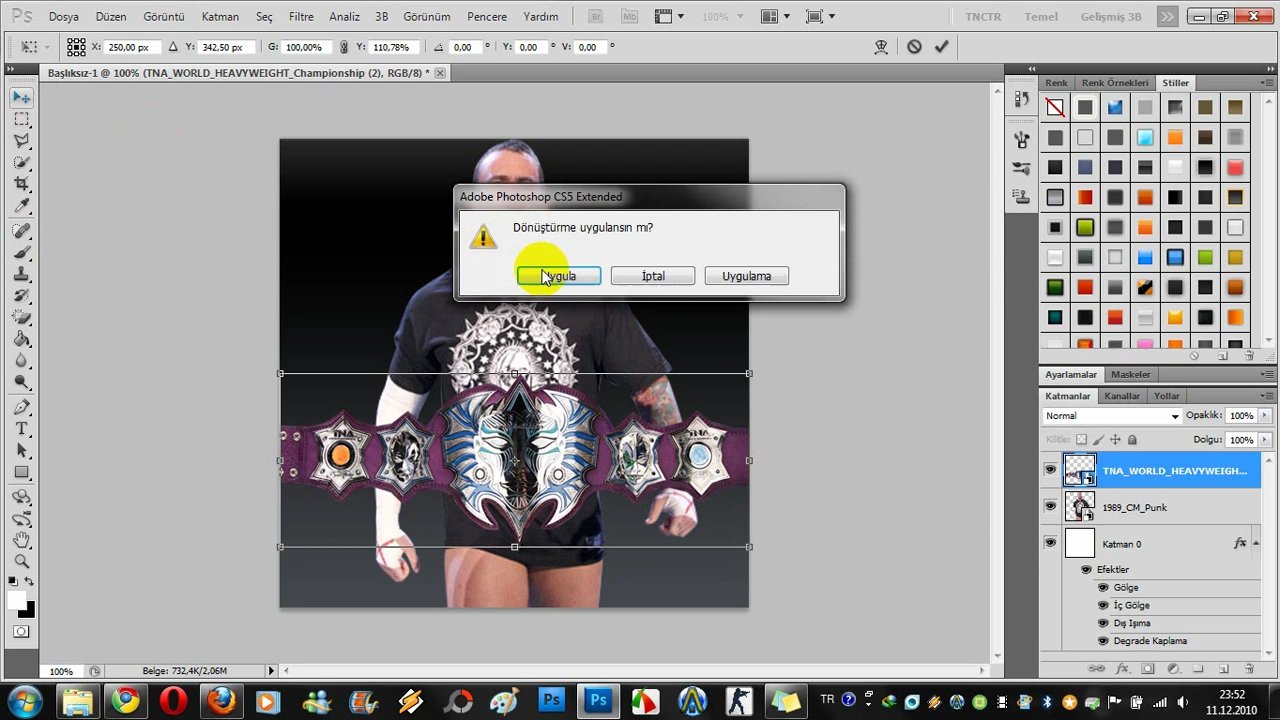Toggle Quick Mask mode icon
The width and height of the screenshot is (1280, 720).
[x=21, y=632]
